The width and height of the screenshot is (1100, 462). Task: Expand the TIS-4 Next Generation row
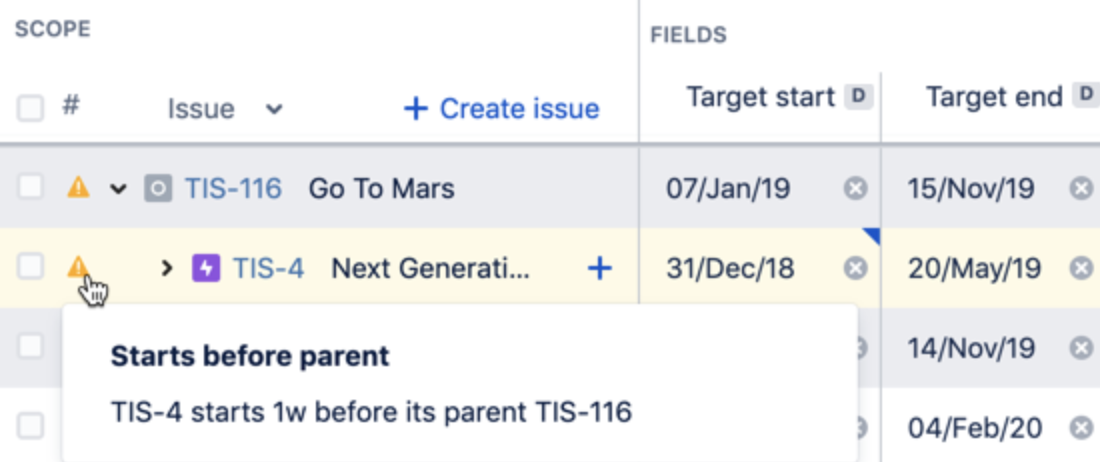(166, 268)
